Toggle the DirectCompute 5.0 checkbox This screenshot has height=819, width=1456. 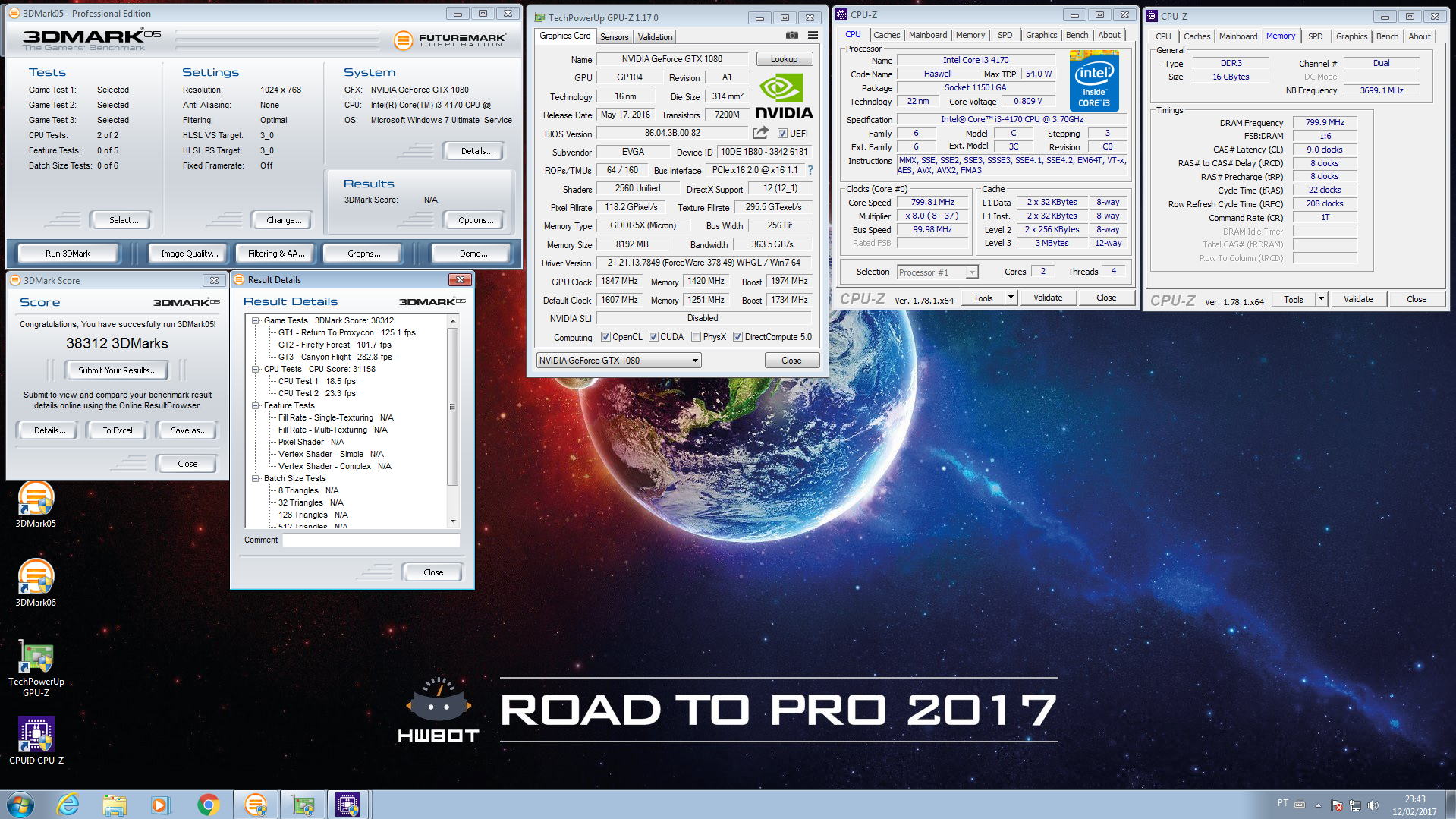coord(737,337)
